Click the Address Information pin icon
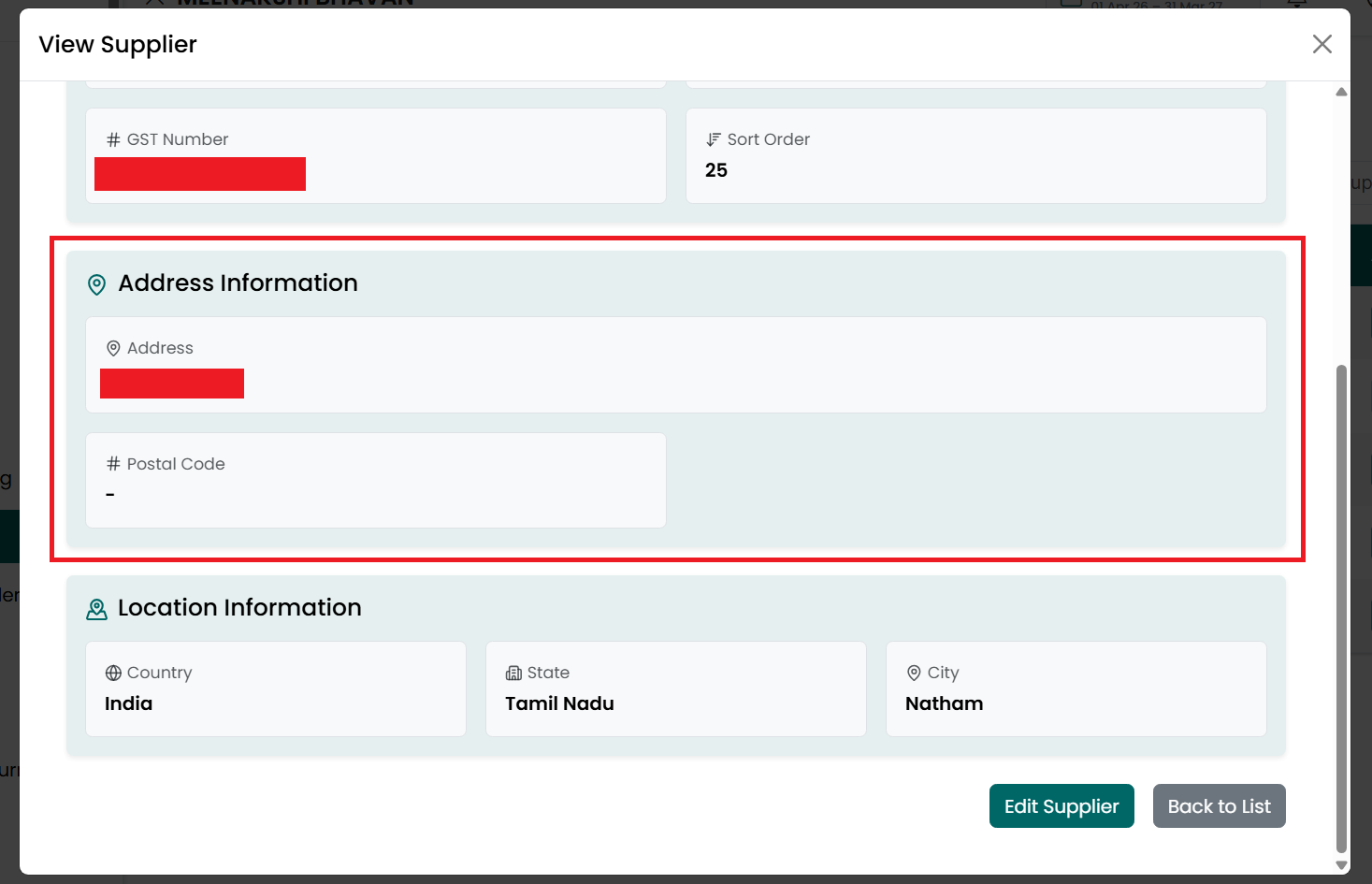Screen dimensions: 1372x884 coord(96,284)
